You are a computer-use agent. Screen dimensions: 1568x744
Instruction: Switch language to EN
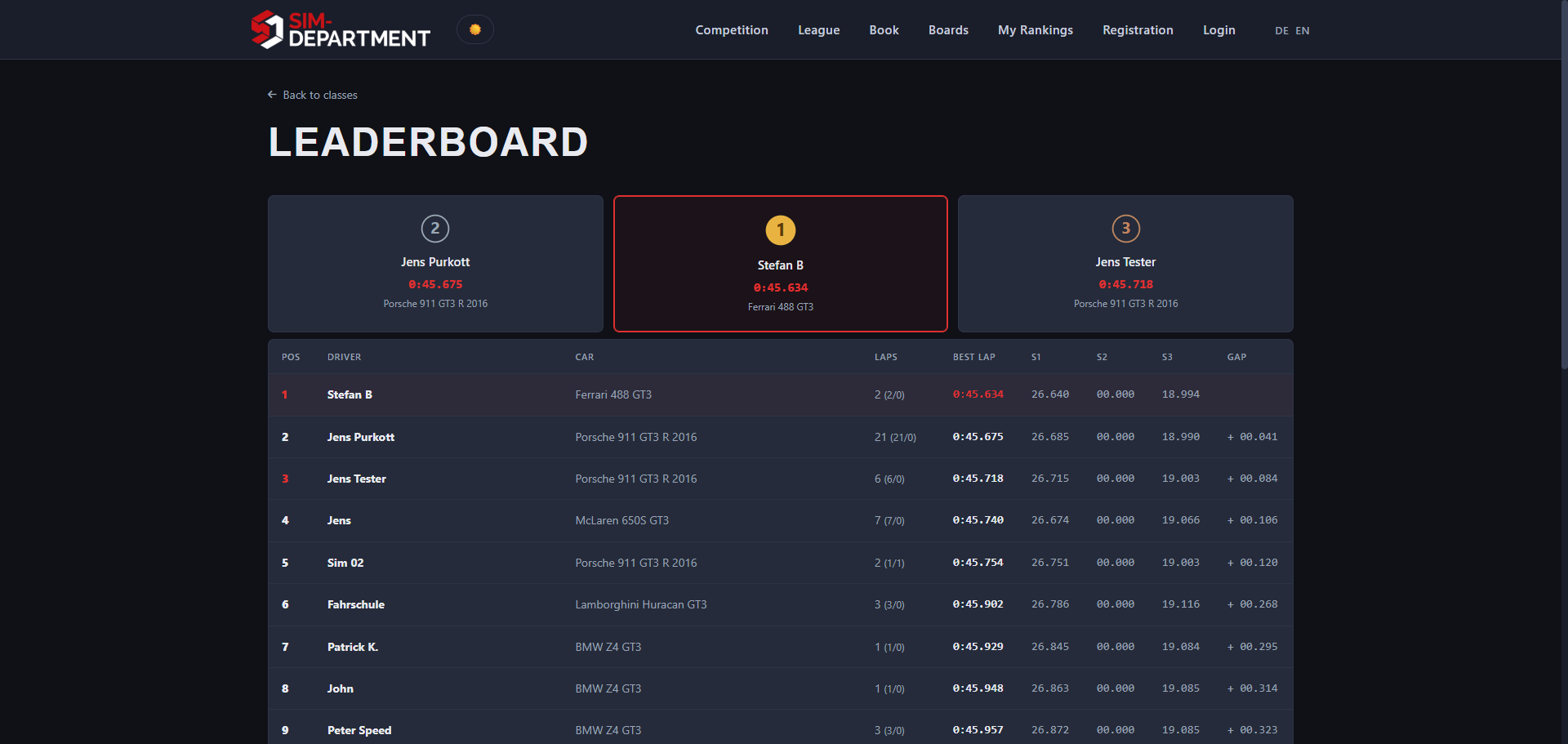[x=1302, y=31]
